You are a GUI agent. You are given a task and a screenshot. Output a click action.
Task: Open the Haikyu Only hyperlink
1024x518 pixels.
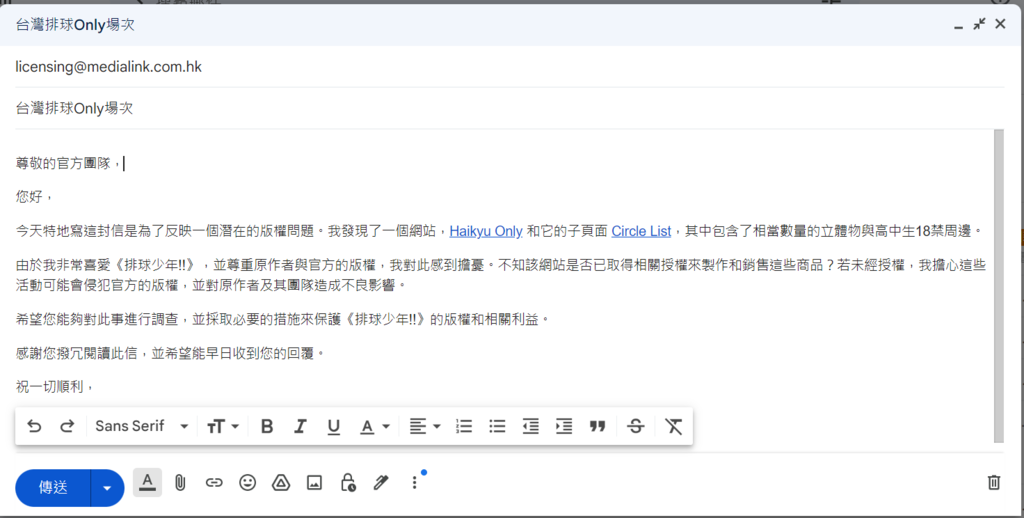[486, 231]
